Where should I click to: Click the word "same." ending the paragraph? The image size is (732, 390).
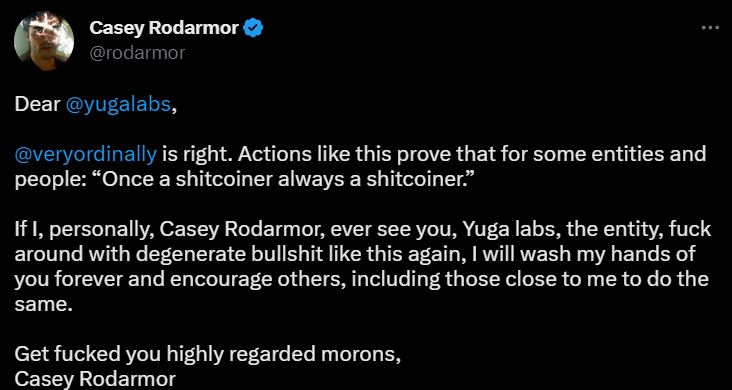[x=44, y=305]
